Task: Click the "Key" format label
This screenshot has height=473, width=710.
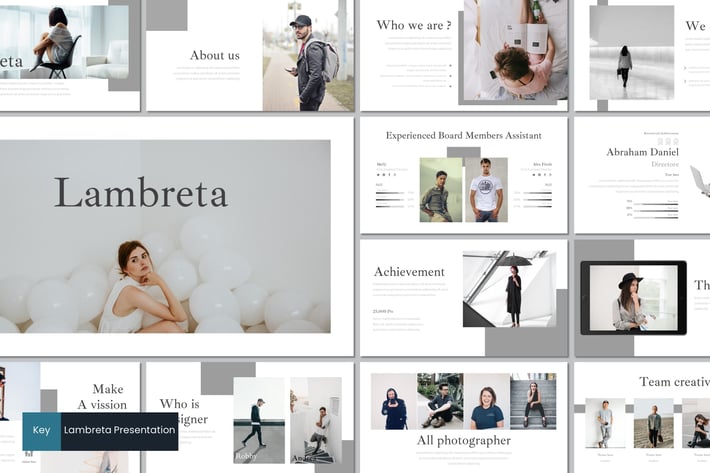Action: tap(42, 431)
